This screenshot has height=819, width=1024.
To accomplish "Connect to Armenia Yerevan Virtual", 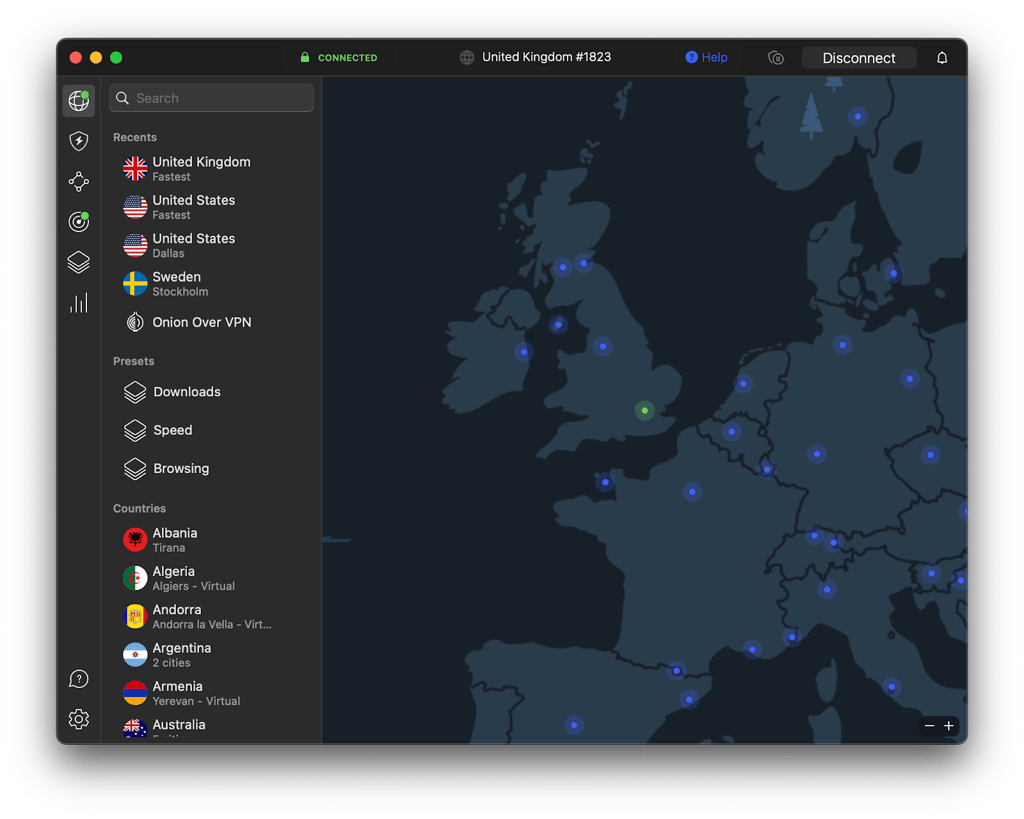I will (x=212, y=693).
